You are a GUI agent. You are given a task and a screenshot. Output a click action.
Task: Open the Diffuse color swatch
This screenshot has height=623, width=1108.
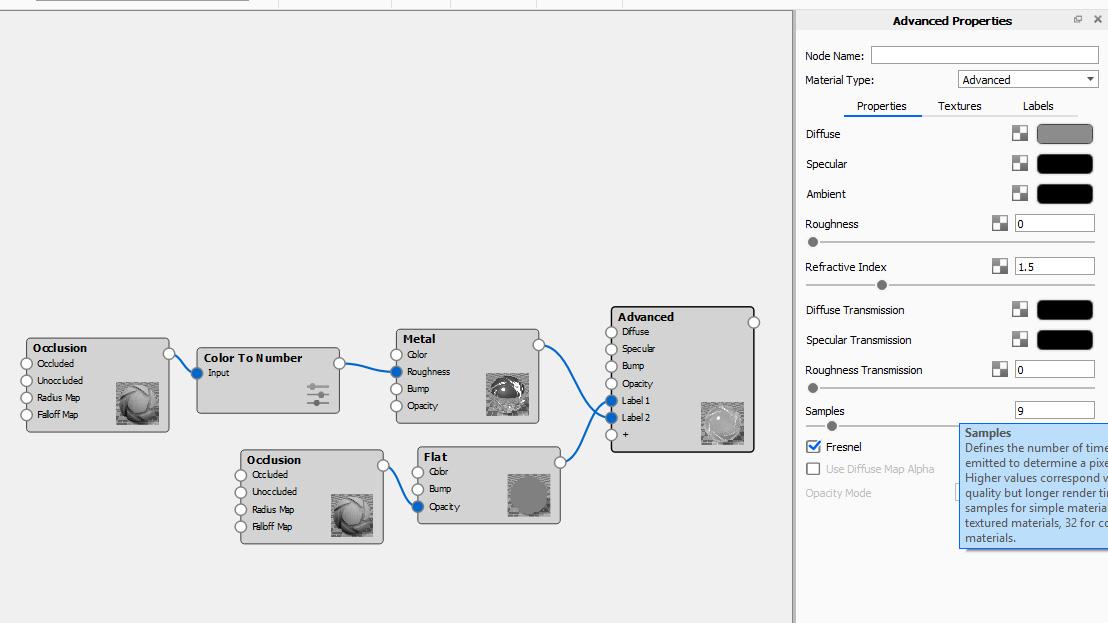1065,134
